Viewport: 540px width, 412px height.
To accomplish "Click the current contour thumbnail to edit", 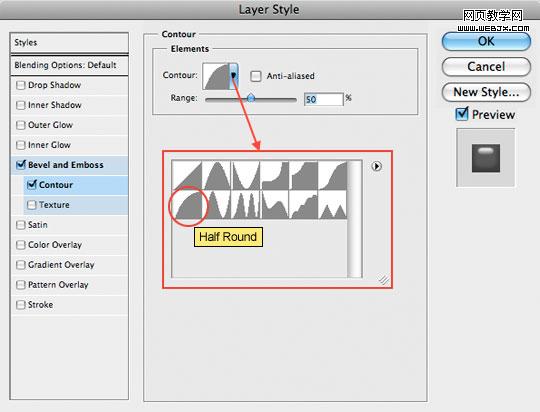I will coord(216,76).
